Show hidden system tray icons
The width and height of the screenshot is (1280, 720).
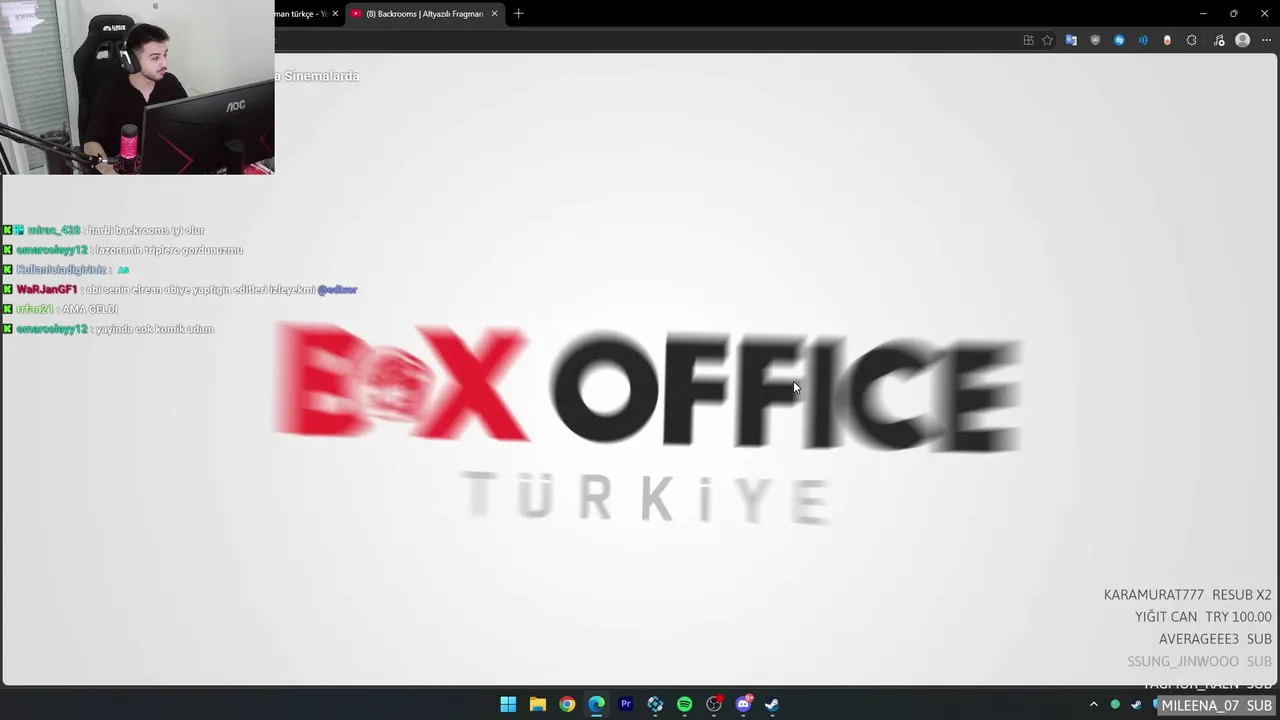coord(1094,705)
